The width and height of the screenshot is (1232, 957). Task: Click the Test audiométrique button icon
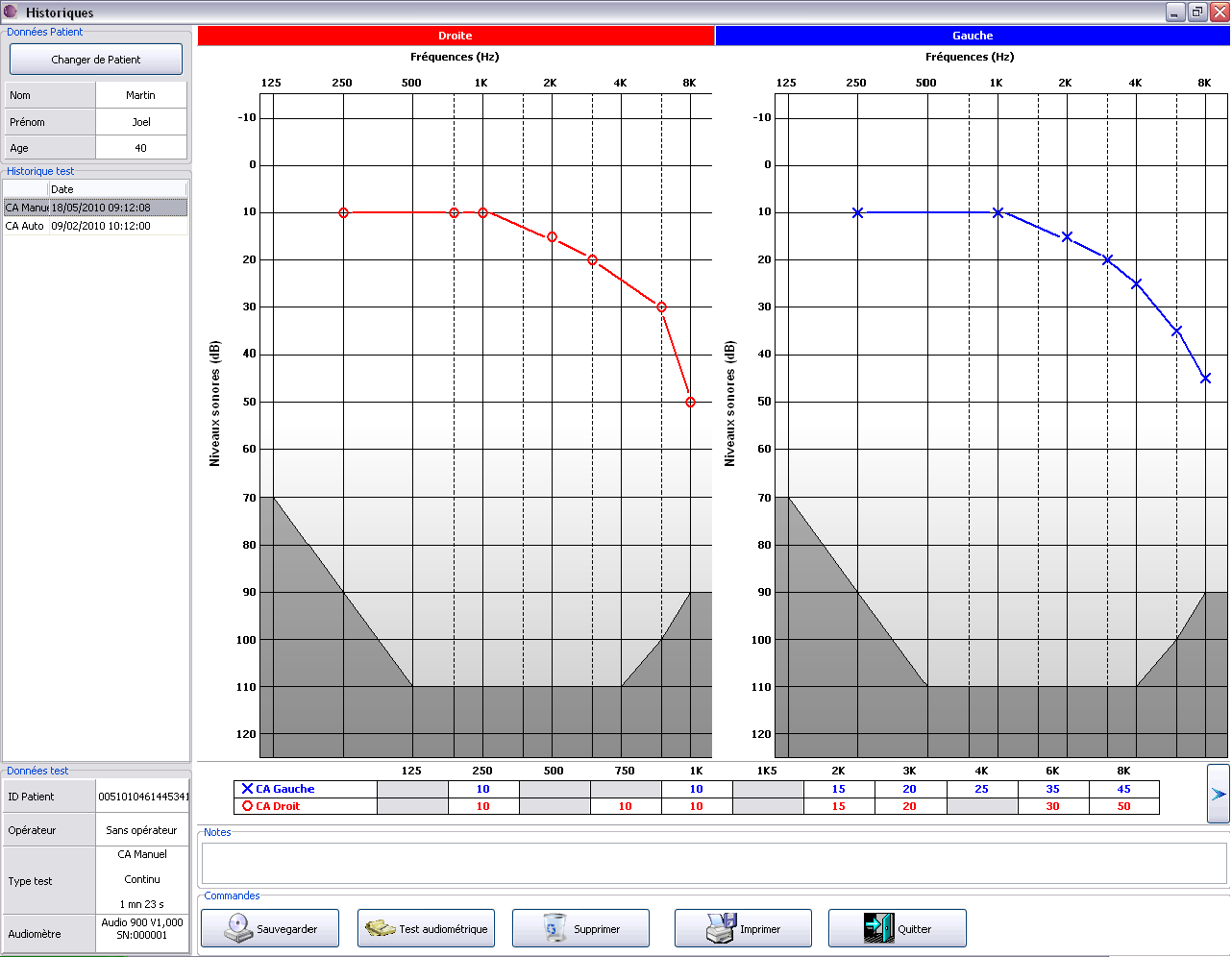coord(381,928)
